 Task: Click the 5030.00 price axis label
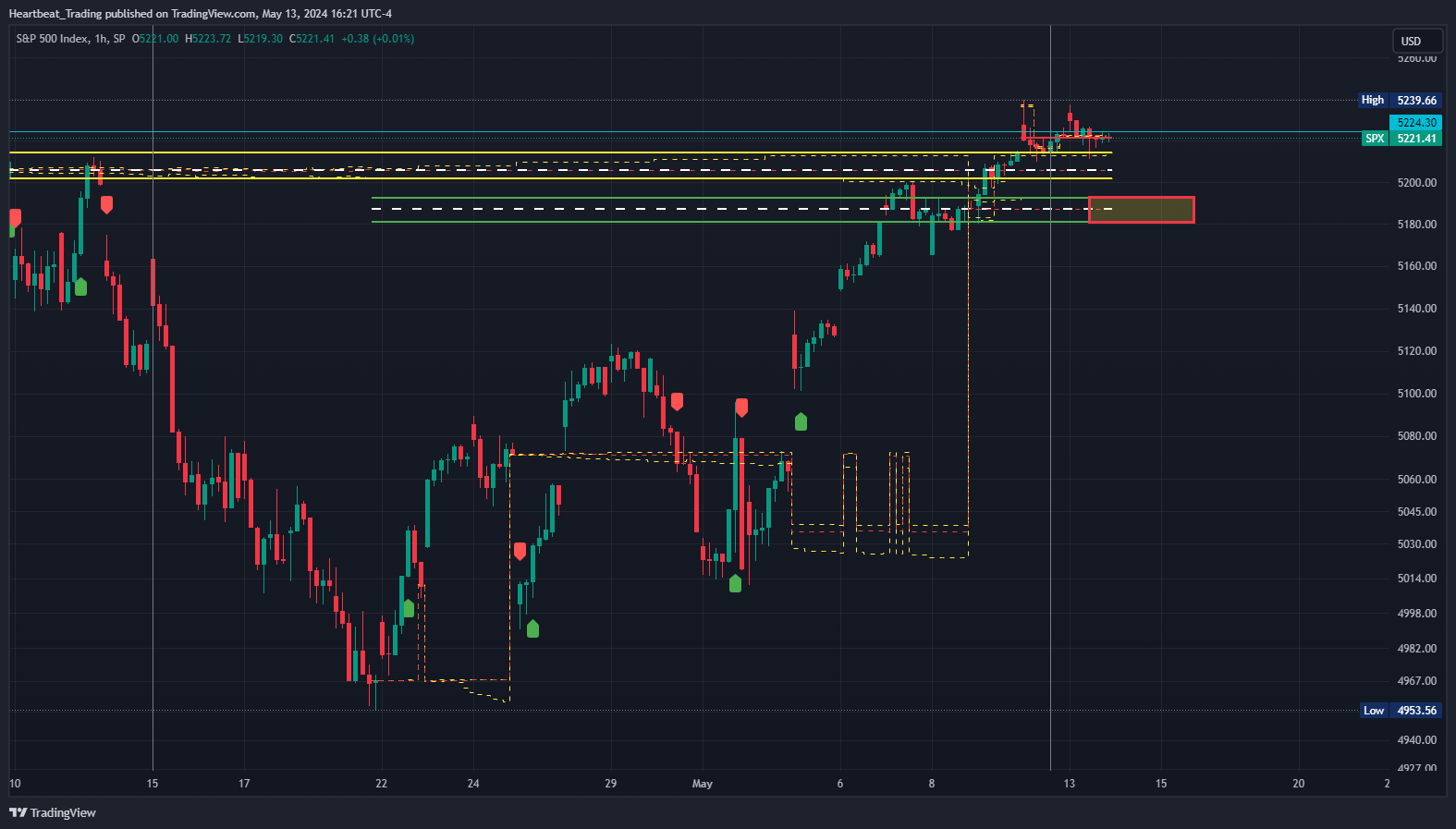1417,544
